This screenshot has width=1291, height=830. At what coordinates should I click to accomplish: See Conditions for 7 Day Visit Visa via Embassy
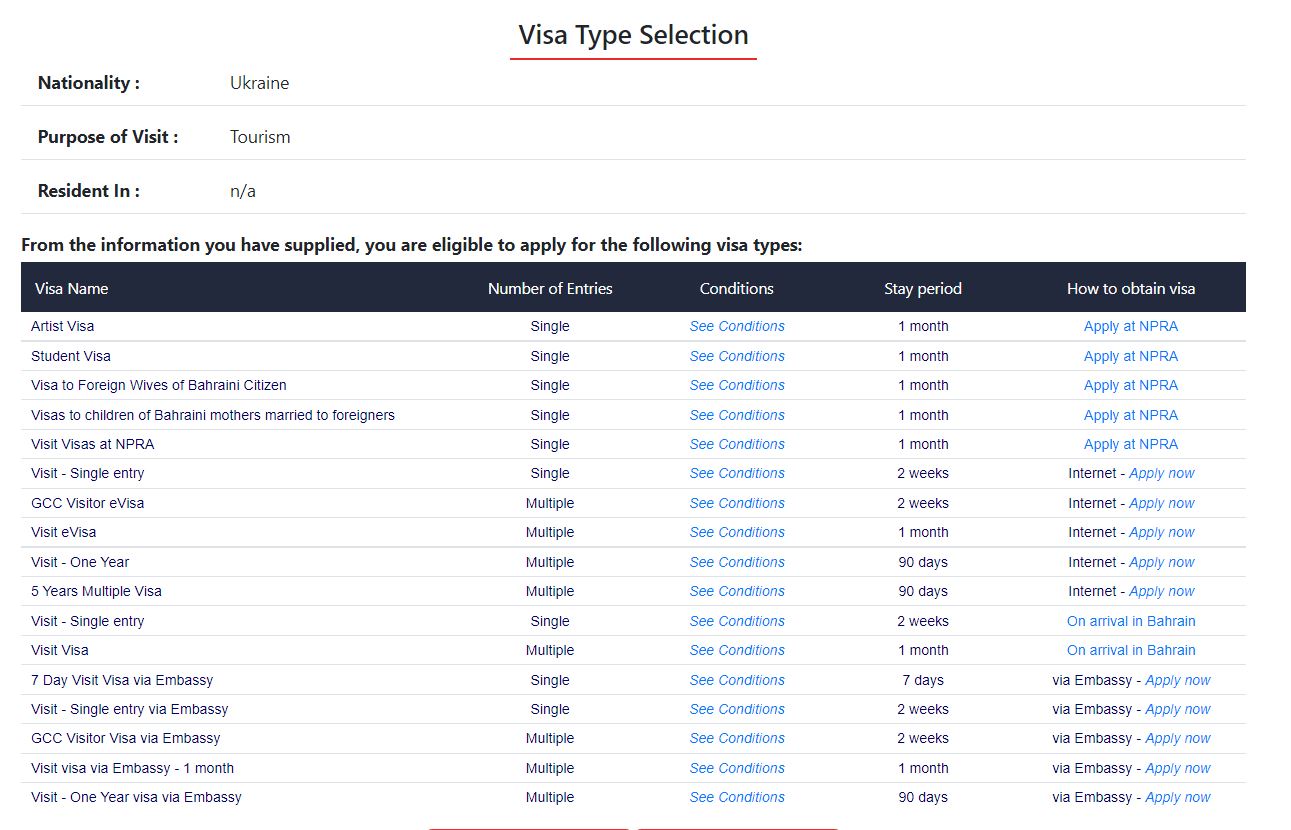click(736, 680)
